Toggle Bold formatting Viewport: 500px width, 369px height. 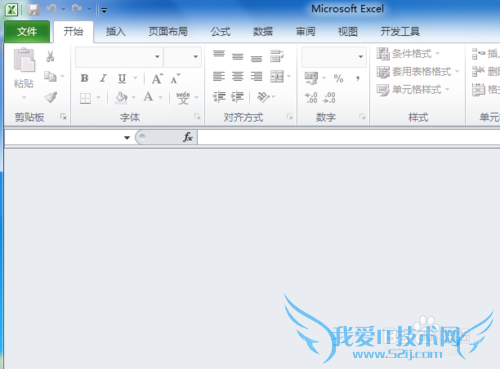pos(84,78)
